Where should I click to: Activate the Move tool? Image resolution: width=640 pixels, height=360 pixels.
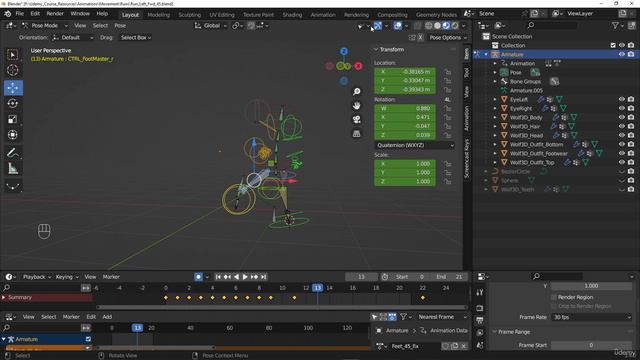13,87
